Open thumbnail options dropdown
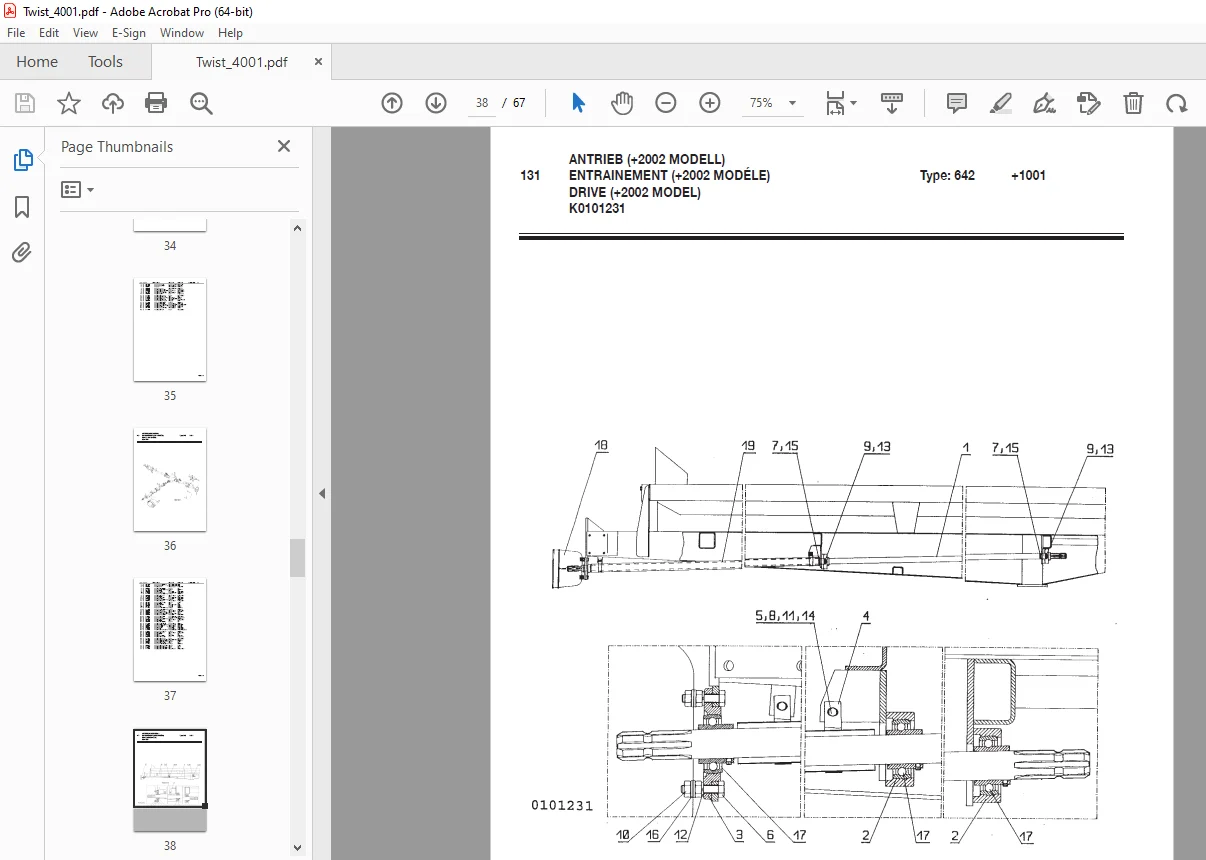1206x860 pixels. pos(78,189)
